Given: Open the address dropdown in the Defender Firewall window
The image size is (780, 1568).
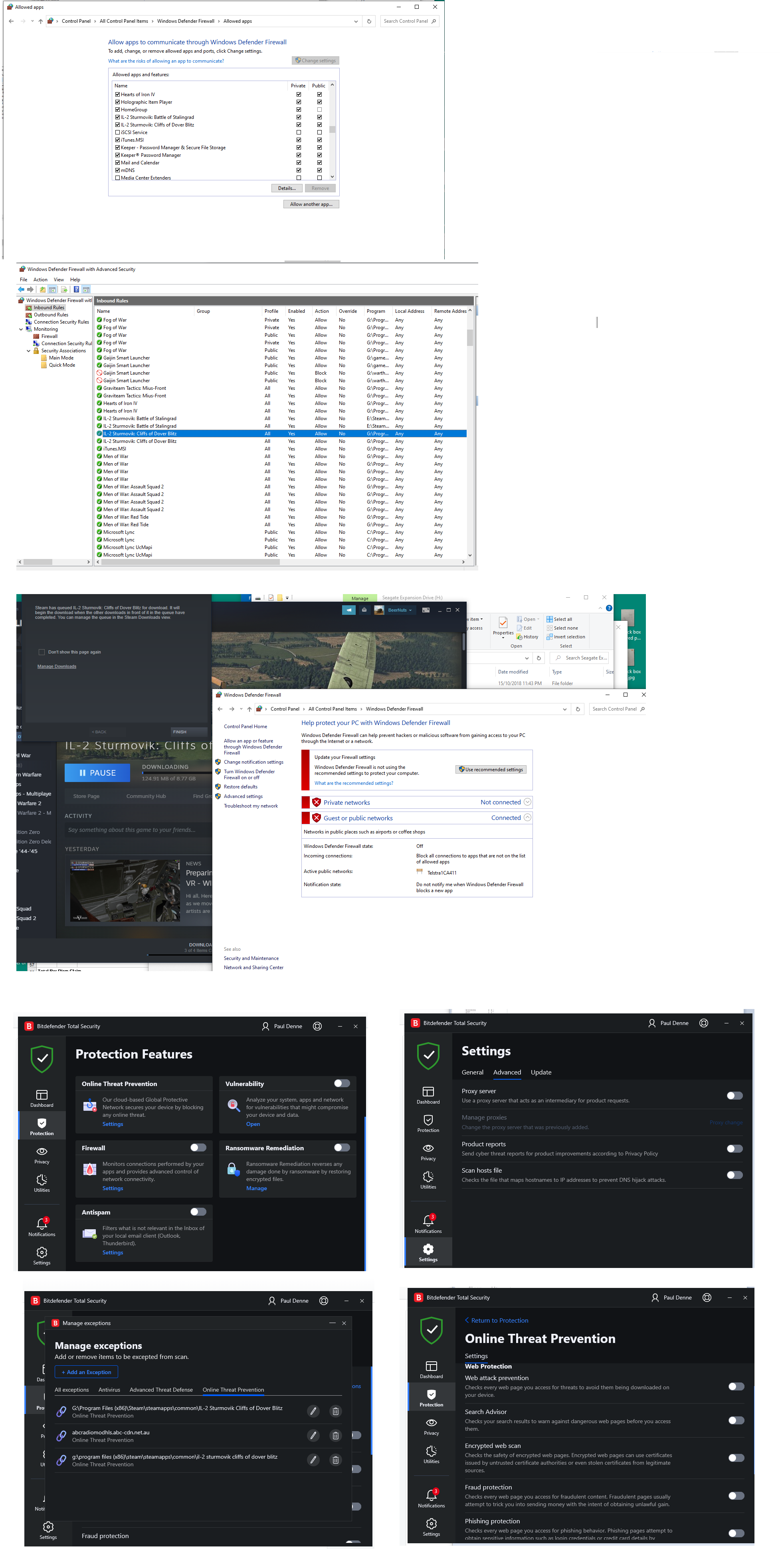Looking at the screenshot, I should (564, 709).
